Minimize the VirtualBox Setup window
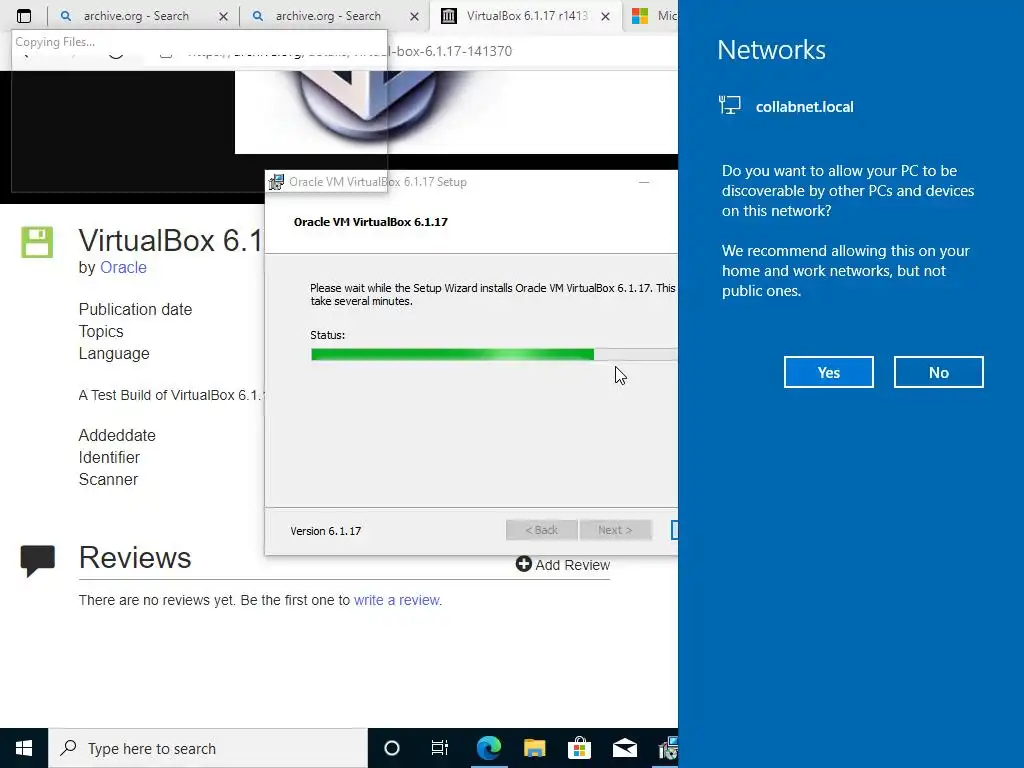Screen dimensions: 1024x768 (644, 182)
